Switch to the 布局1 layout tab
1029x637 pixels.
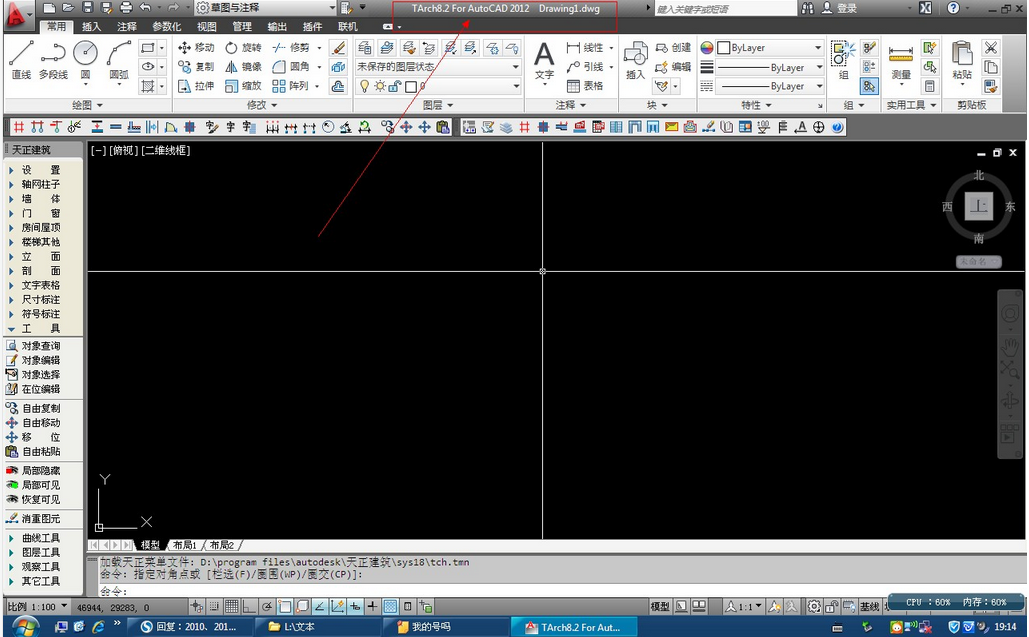click(x=182, y=545)
